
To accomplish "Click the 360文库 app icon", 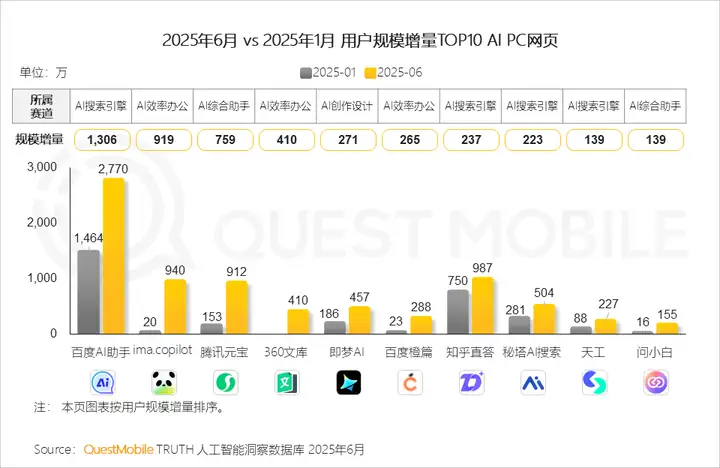I will click(287, 383).
